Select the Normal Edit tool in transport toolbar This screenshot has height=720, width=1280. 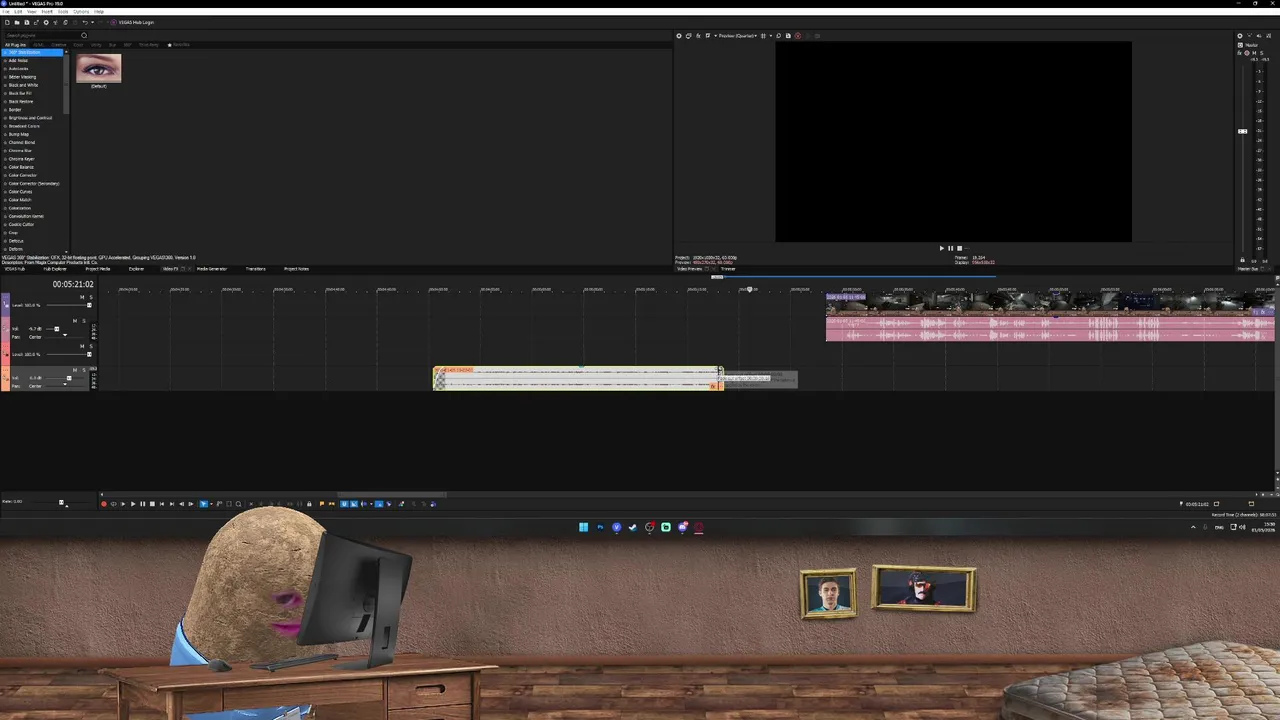pos(203,504)
